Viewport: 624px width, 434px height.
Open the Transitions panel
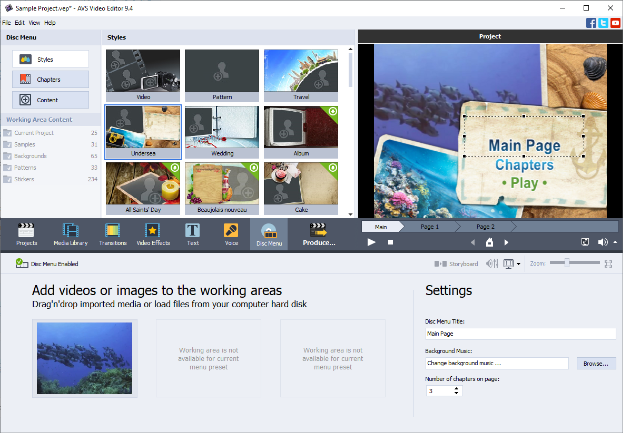coord(113,234)
